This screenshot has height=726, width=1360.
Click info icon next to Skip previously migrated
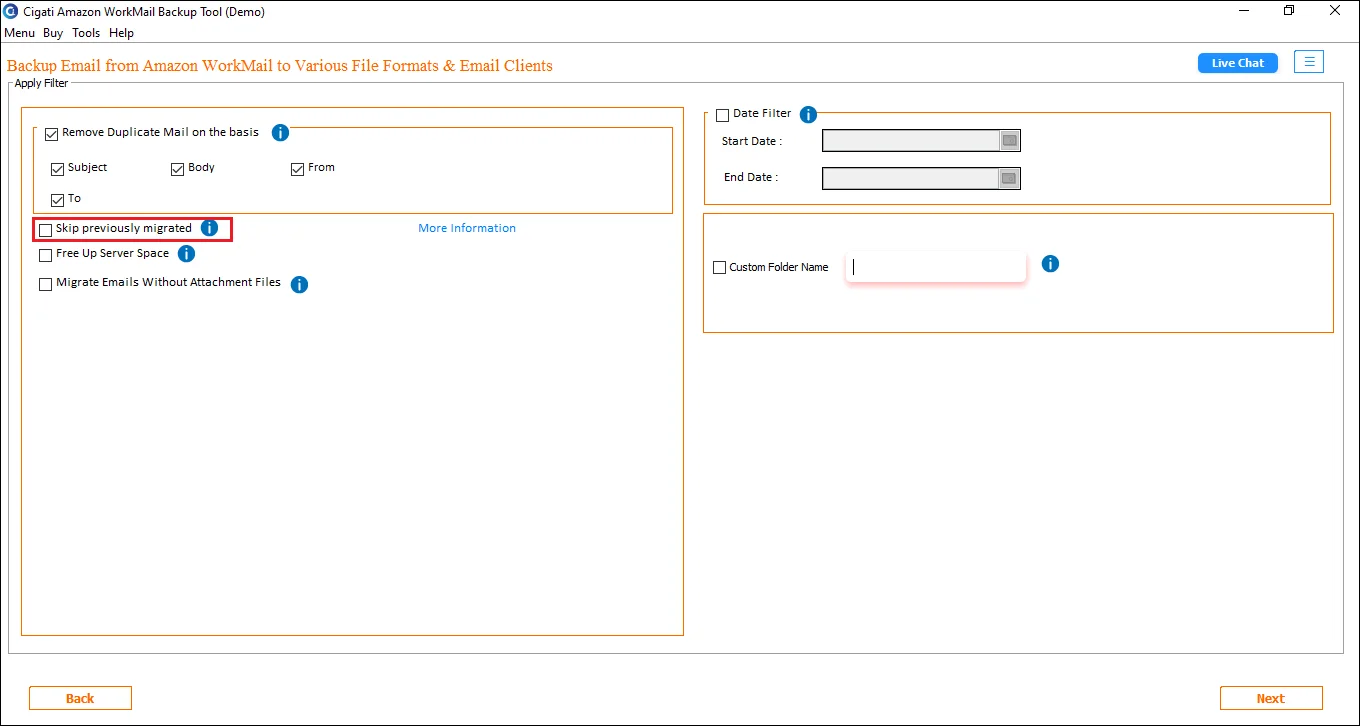[x=209, y=228]
